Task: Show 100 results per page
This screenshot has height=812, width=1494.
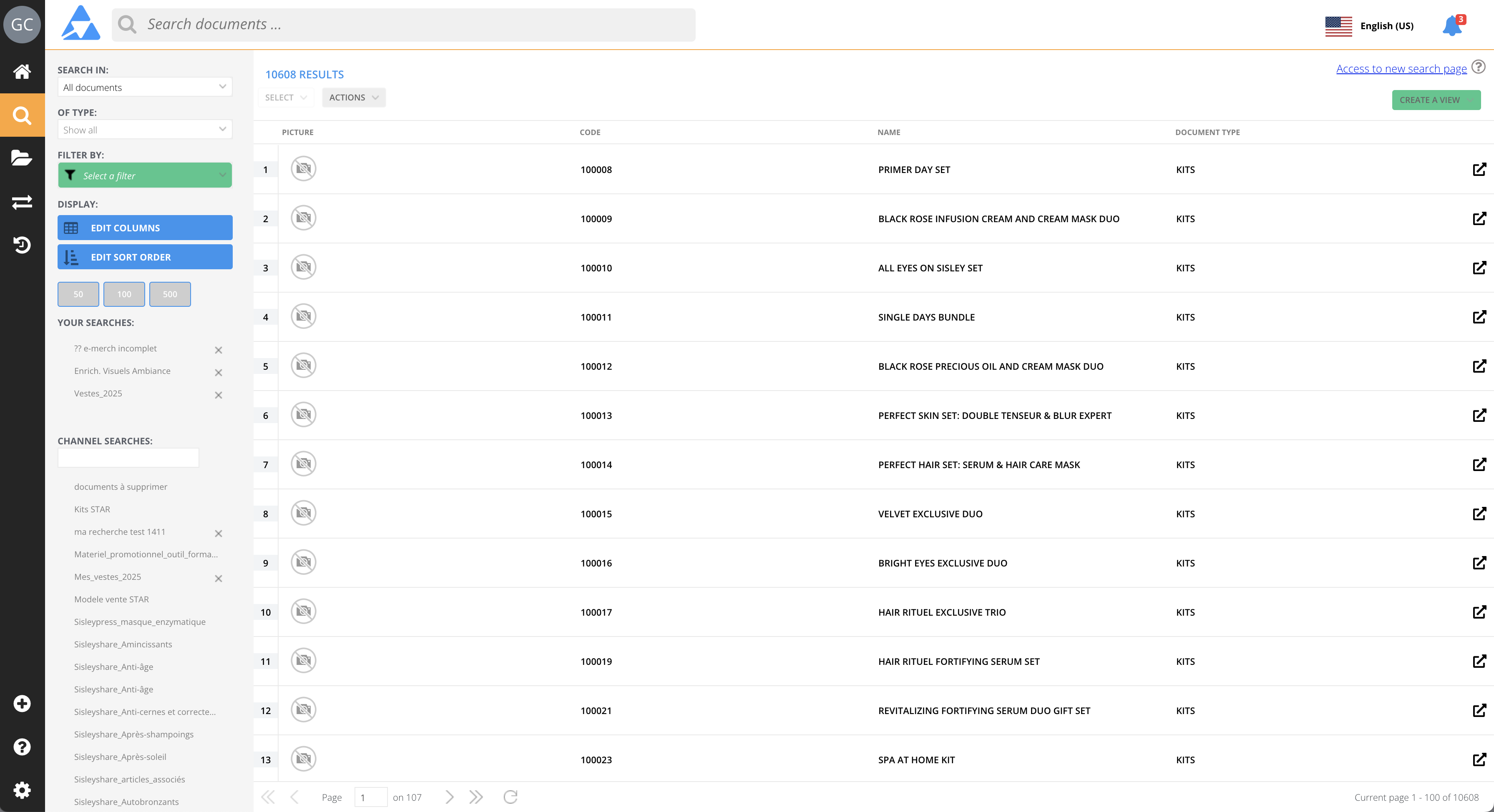Action: (124, 294)
